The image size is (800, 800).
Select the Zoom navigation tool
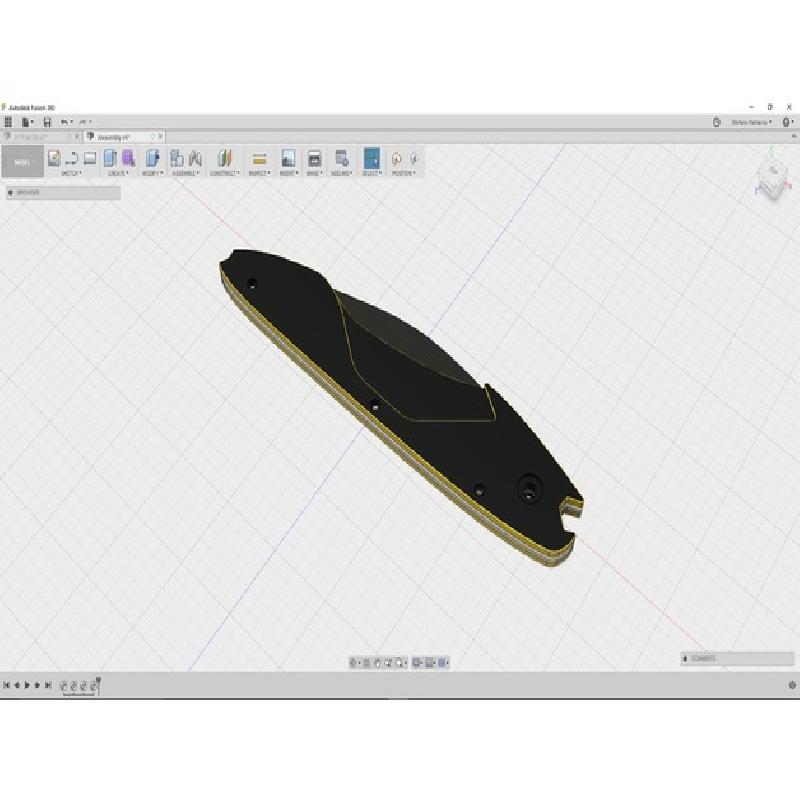[x=388, y=663]
